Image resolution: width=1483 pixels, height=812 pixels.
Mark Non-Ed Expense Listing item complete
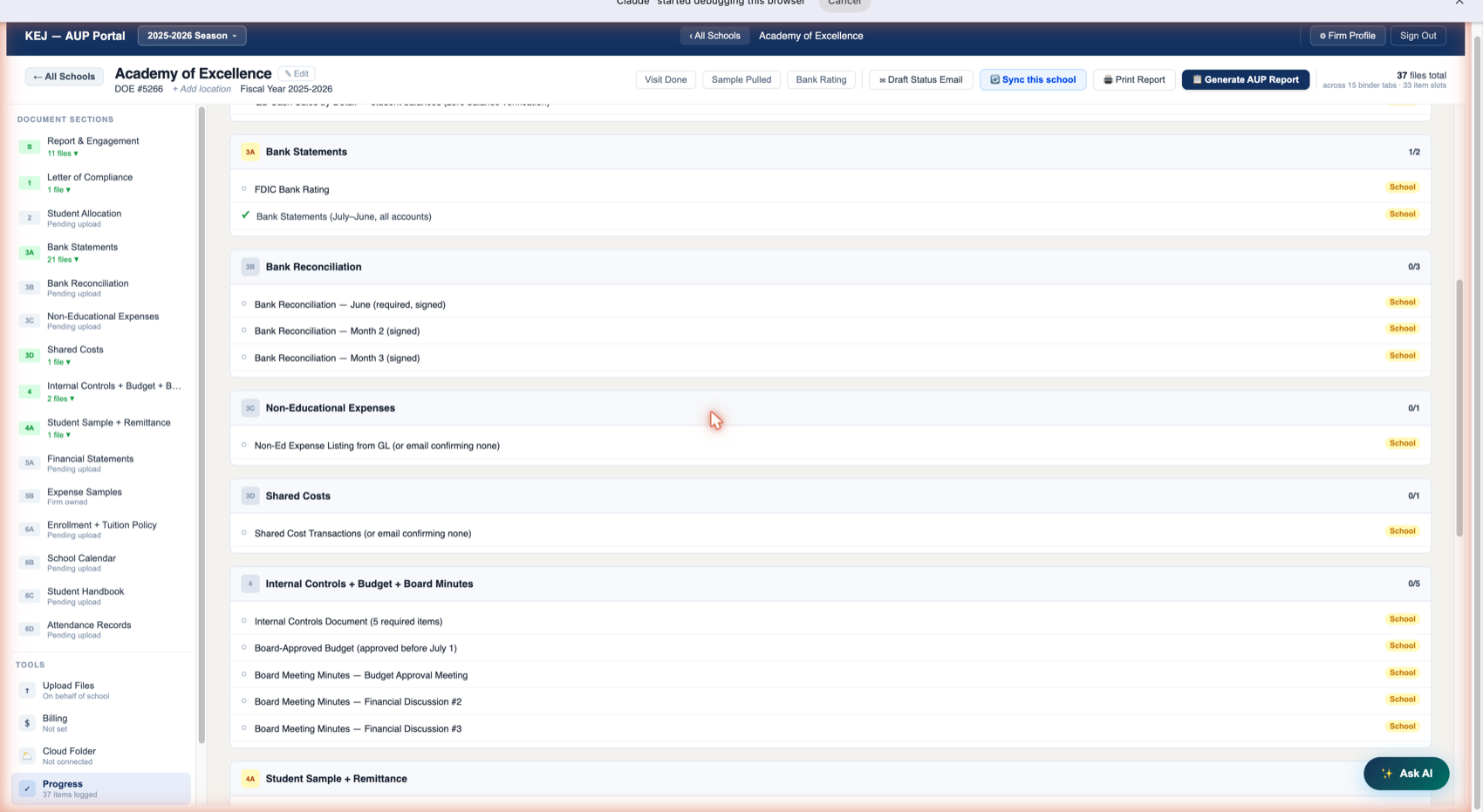244,445
